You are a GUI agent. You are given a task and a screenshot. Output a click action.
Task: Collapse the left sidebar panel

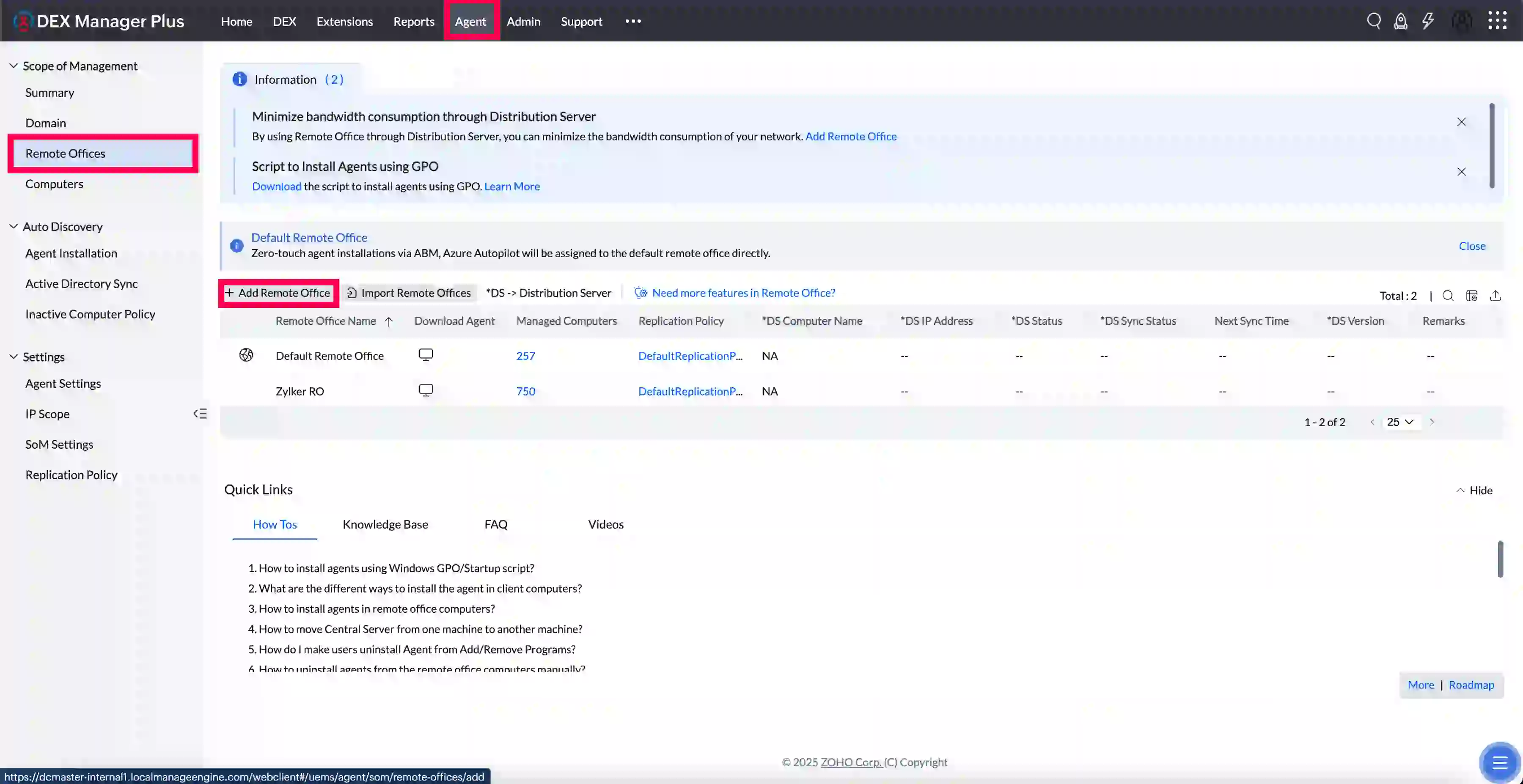tap(200, 414)
